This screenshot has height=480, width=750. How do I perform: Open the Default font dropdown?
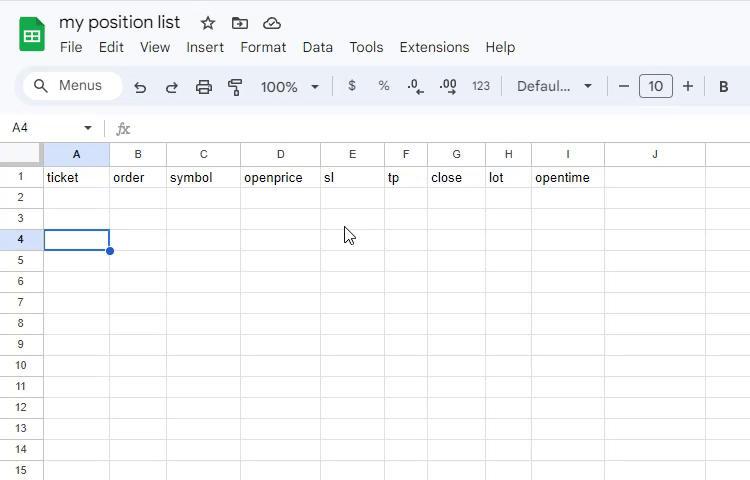[x=554, y=86]
